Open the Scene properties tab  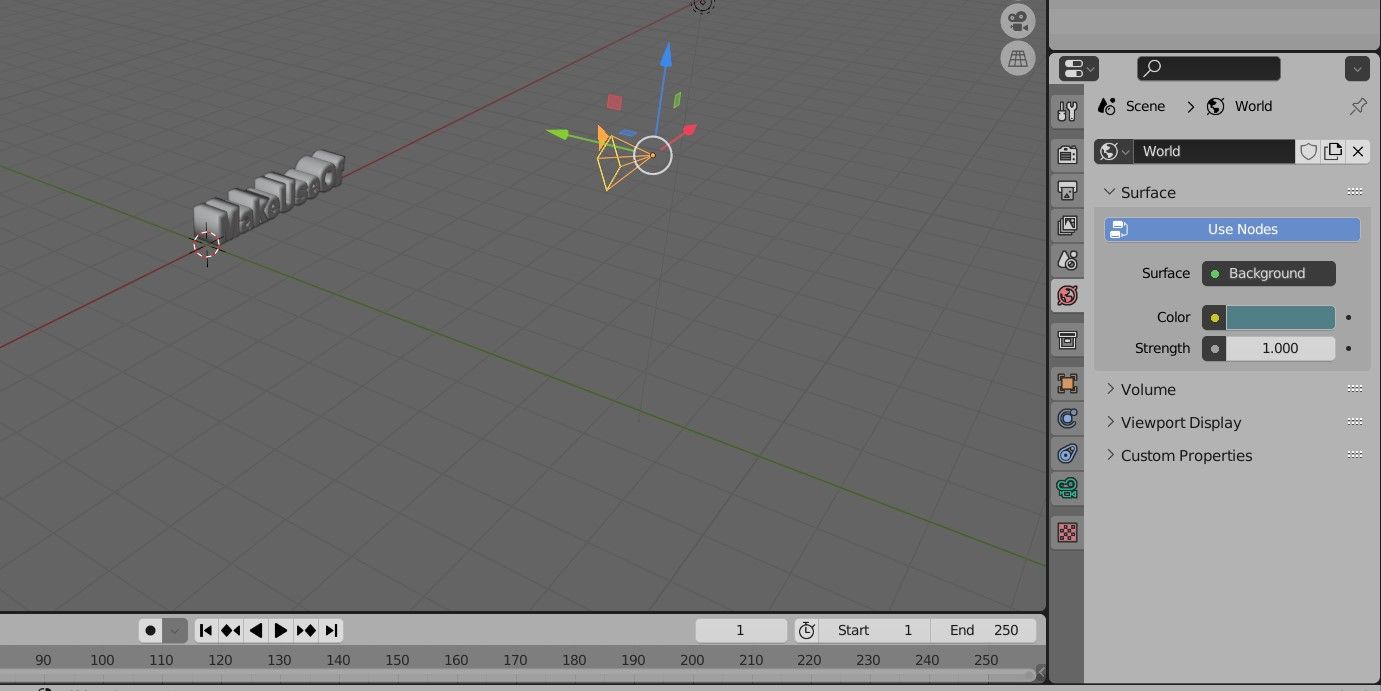(1067, 260)
